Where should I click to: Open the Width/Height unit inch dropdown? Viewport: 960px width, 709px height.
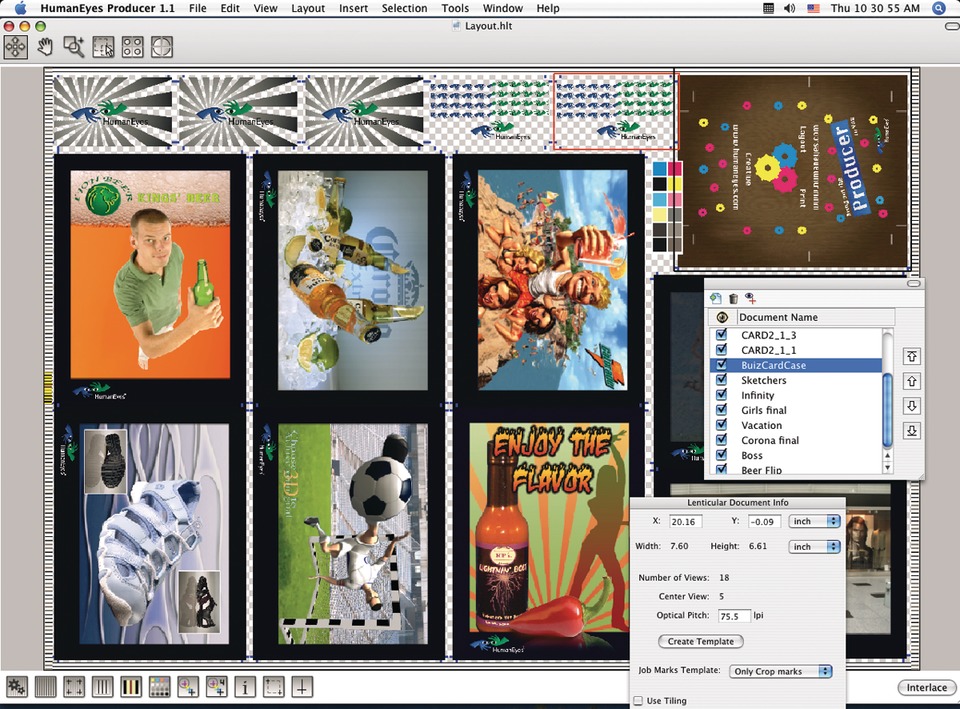pos(814,546)
